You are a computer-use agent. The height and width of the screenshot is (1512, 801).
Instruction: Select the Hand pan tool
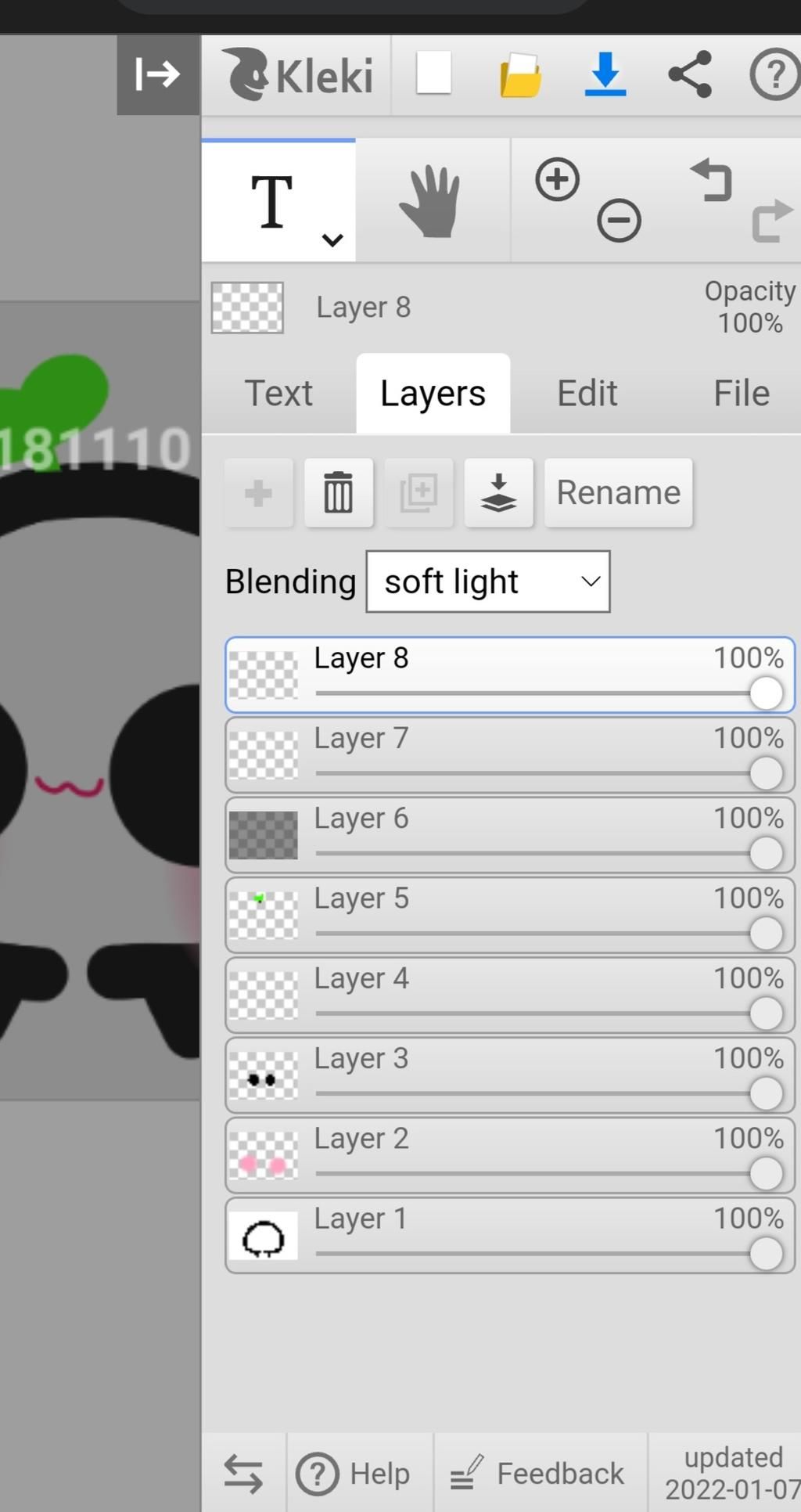[x=430, y=202]
